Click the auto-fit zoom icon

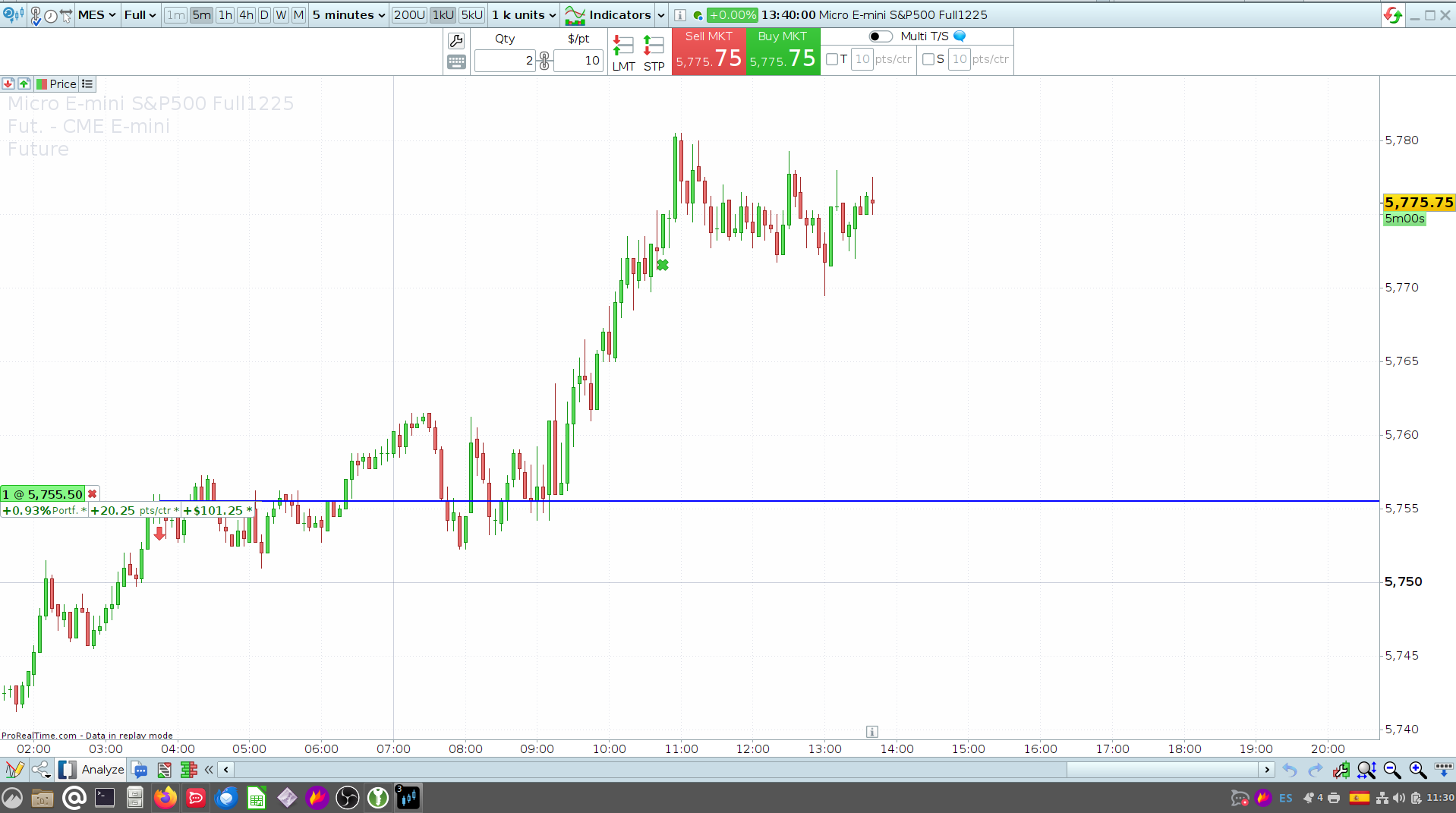coord(1366,770)
